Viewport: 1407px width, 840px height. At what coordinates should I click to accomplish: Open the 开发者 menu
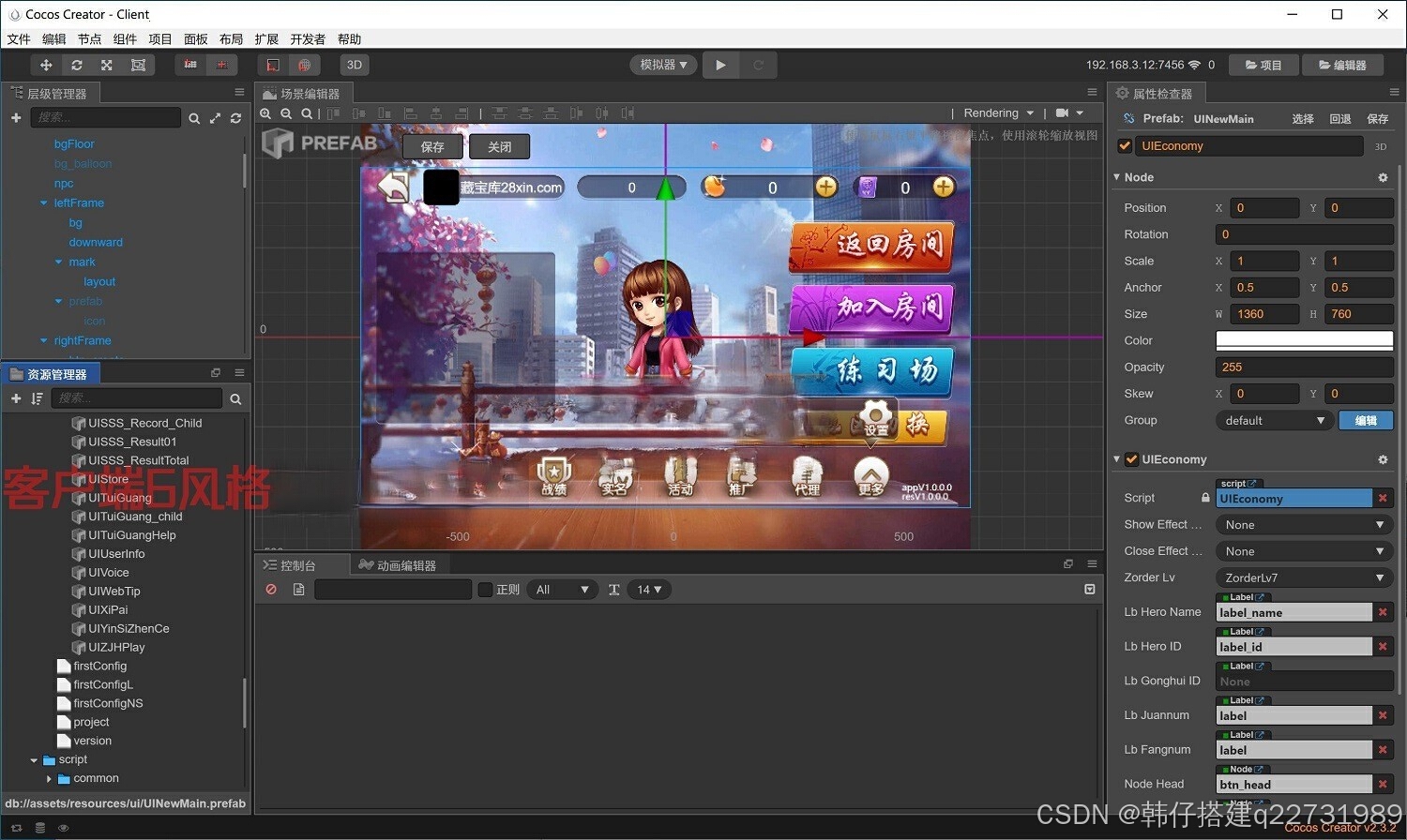(308, 39)
